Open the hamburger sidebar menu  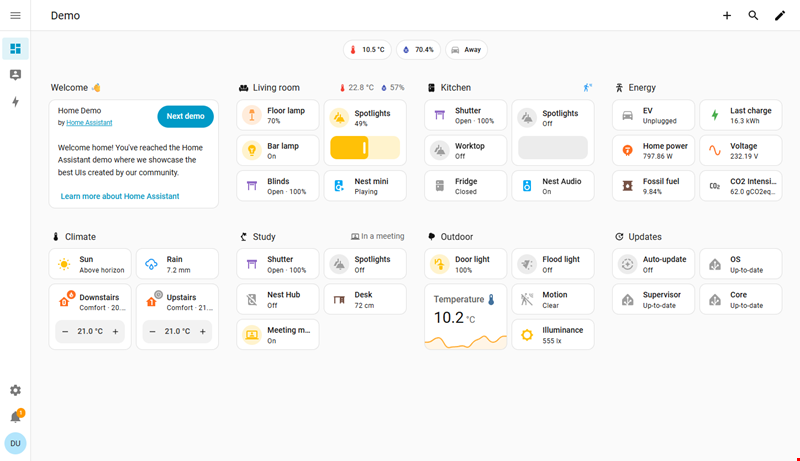(15, 16)
